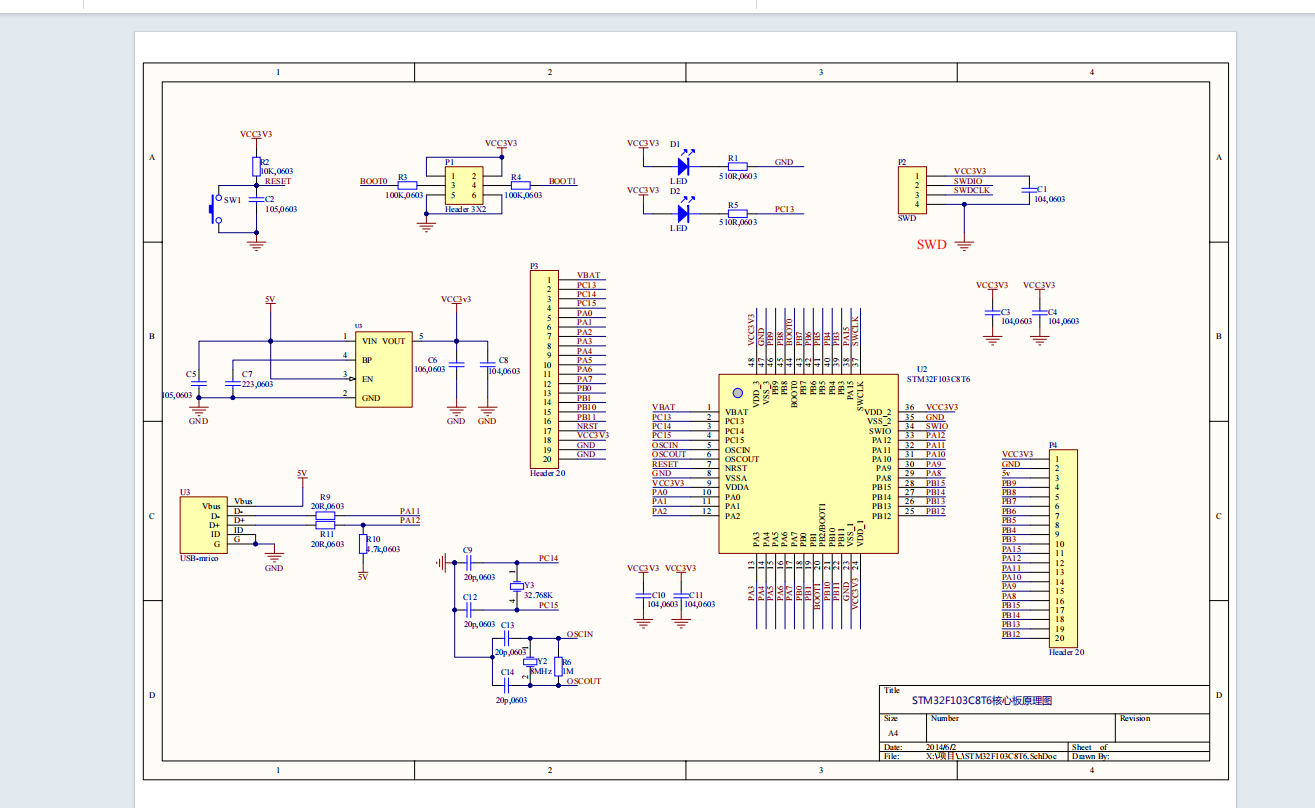Click capacitor C8 on the regulator output
Viewport: 1315px width, 808px height.
click(487, 365)
